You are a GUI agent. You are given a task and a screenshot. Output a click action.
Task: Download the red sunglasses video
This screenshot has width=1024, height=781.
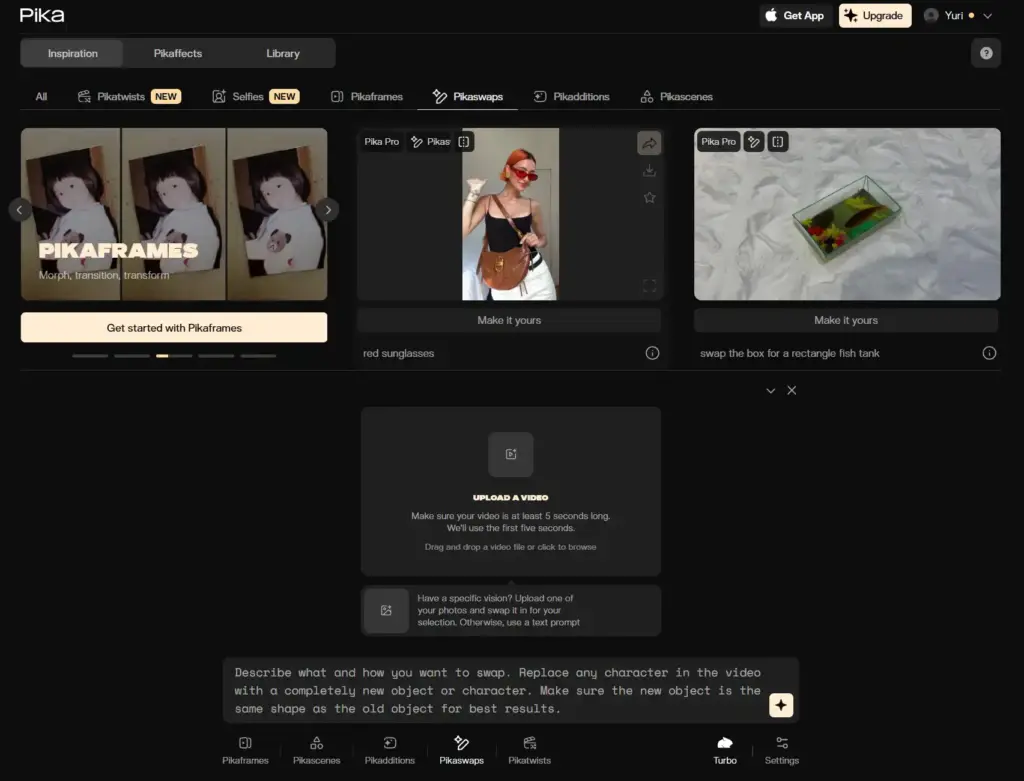point(649,170)
